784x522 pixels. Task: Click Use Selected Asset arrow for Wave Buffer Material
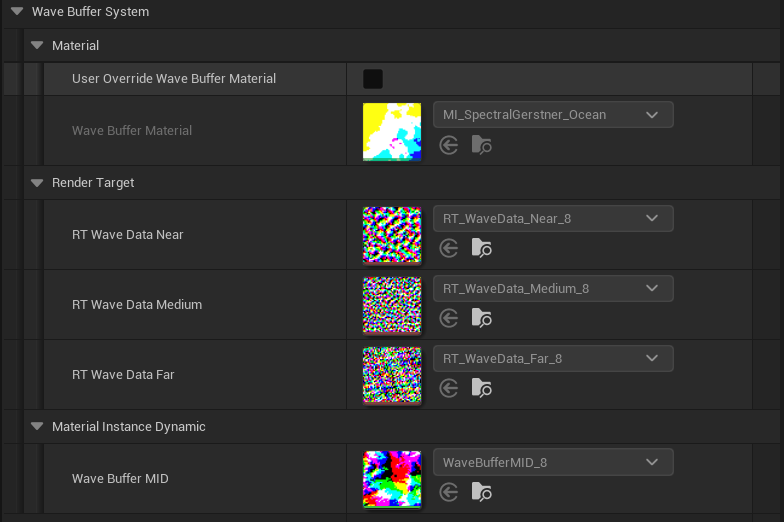click(x=449, y=145)
